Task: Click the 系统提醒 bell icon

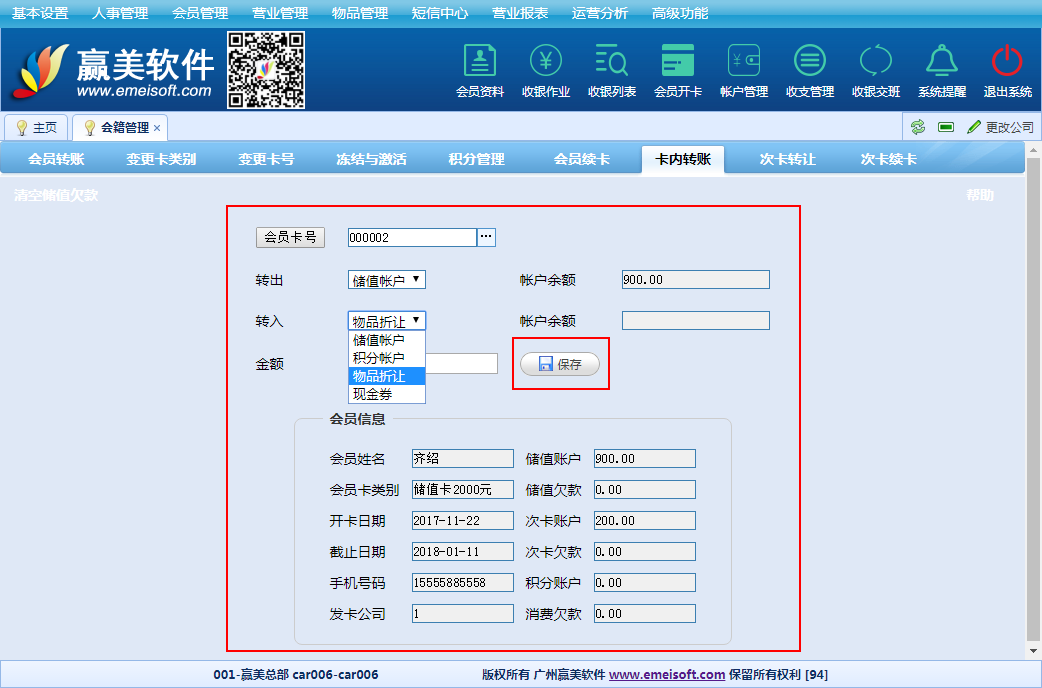Action: [942, 62]
